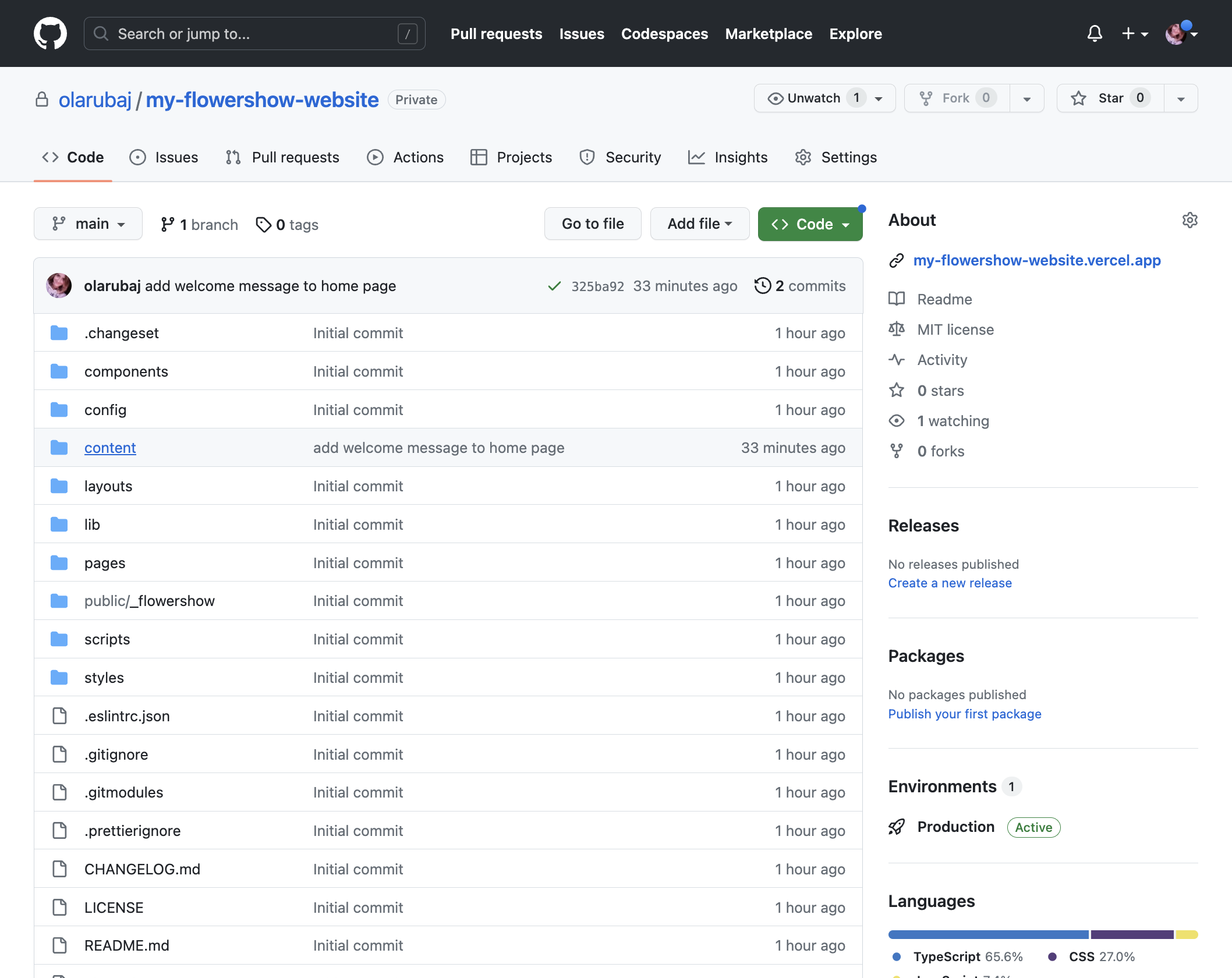Open commit history clock icon
This screenshot has height=978, width=1232.
click(763, 286)
